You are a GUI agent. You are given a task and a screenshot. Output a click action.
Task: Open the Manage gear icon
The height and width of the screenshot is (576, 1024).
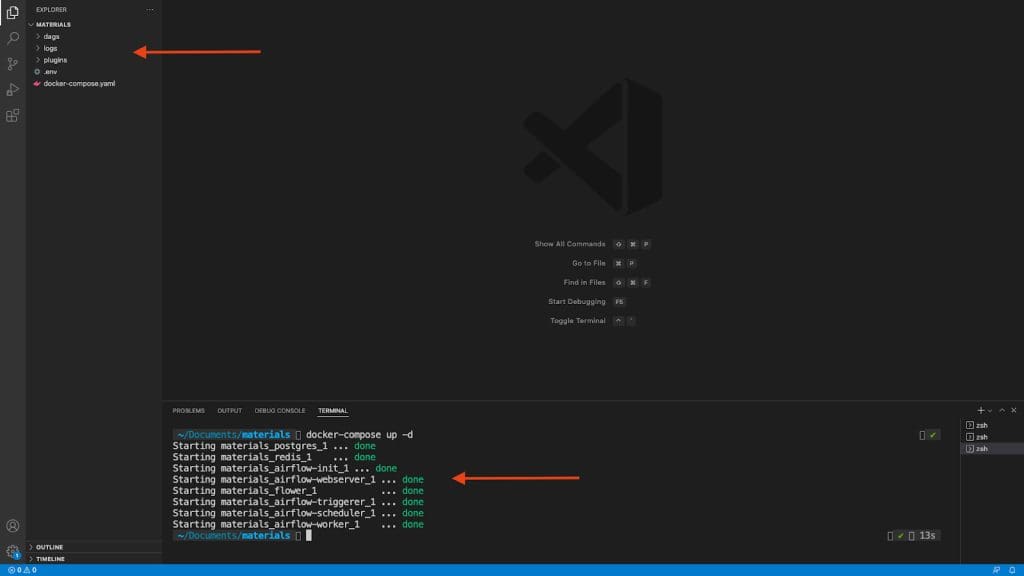(x=13, y=551)
